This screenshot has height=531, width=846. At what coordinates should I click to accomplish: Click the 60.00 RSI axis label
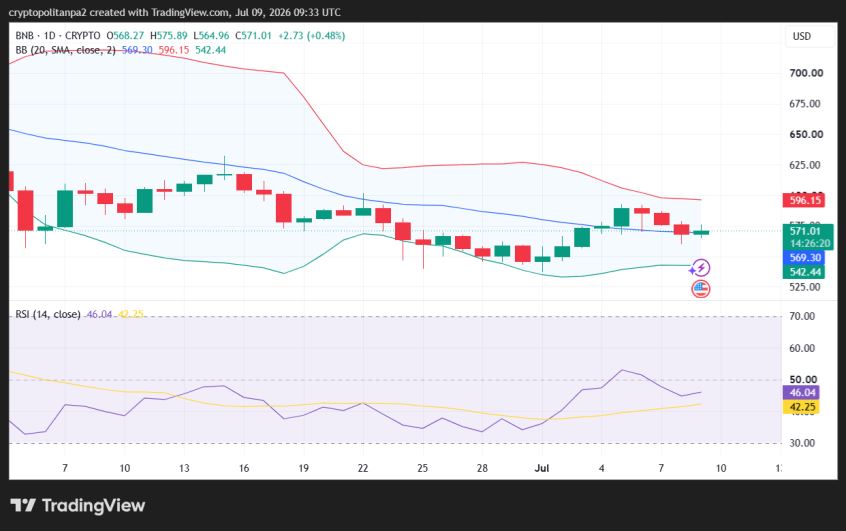[802, 348]
